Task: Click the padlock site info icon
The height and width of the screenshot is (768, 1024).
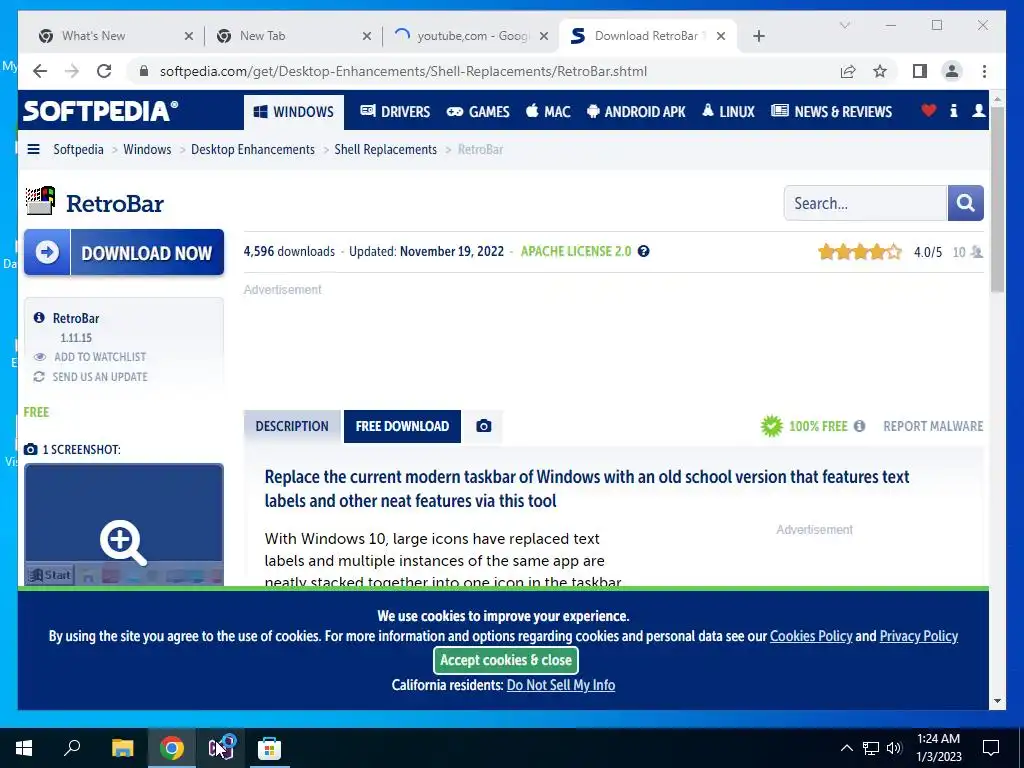Action: (x=144, y=71)
